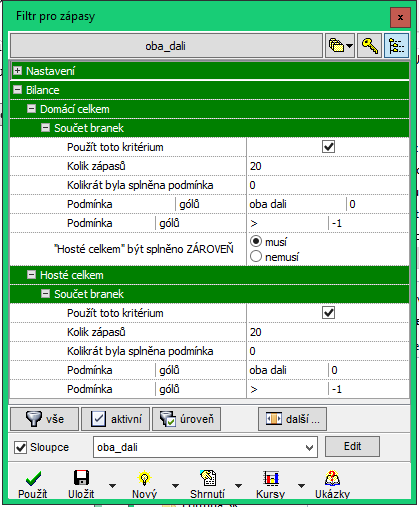The image size is (419, 507).
Task: Save filter using Uložit floppy icon
Action: click(x=81, y=485)
